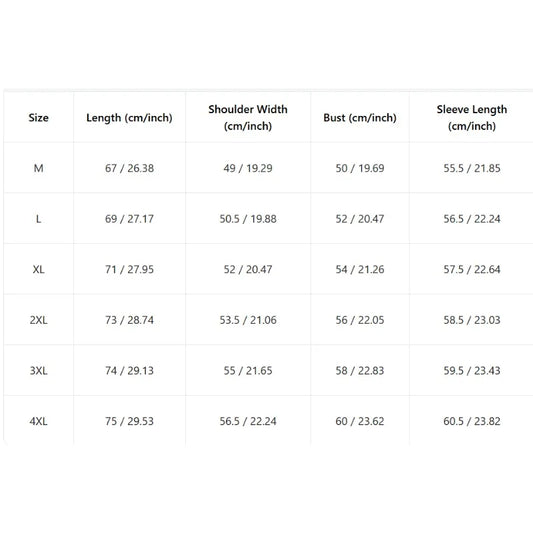This screenshot has height=533, width=533.
Task: Select the Bust (cm/inch) header
Action: coord(360,118)
